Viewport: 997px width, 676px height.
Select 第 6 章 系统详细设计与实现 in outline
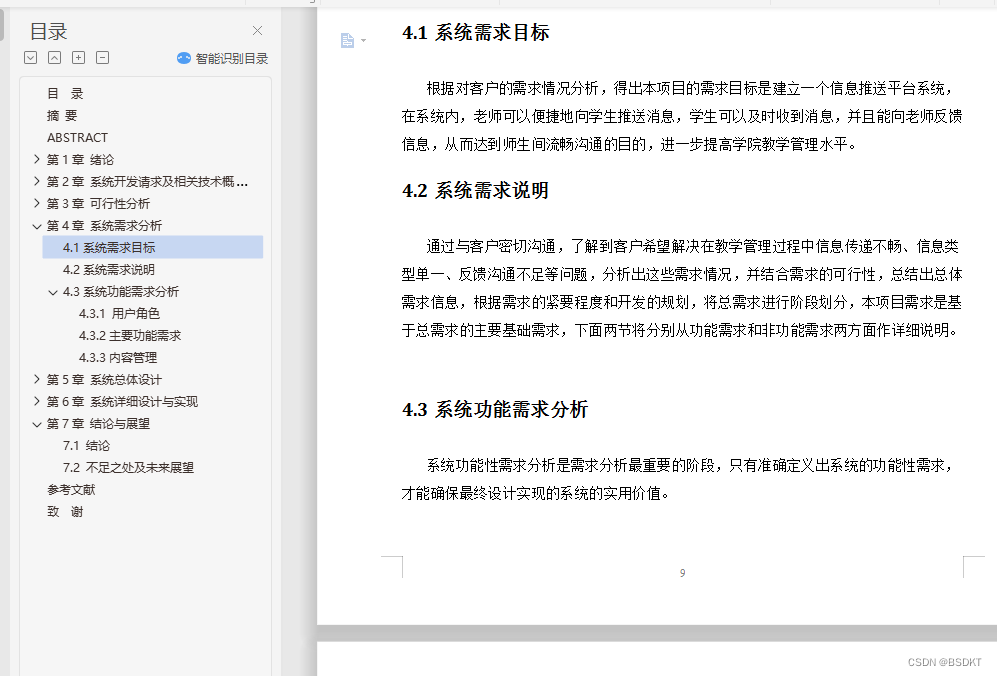coord(122,401)
